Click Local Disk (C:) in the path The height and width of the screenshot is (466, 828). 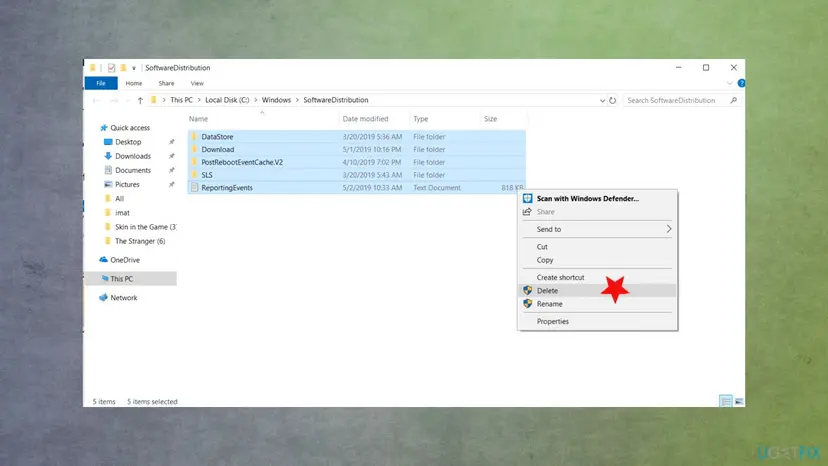227,100
